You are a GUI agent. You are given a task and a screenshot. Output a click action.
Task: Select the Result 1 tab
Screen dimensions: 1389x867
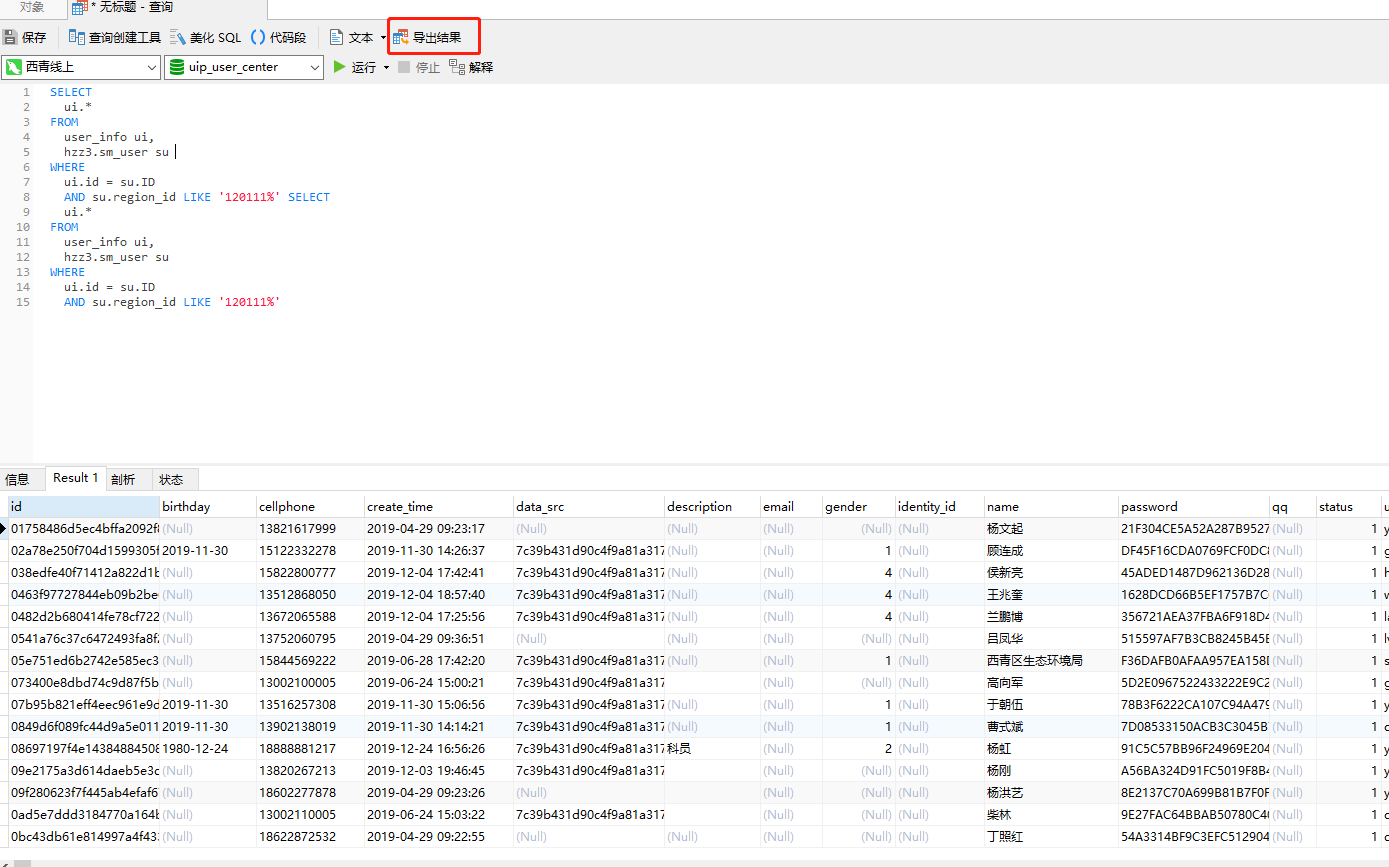[76, 478]
